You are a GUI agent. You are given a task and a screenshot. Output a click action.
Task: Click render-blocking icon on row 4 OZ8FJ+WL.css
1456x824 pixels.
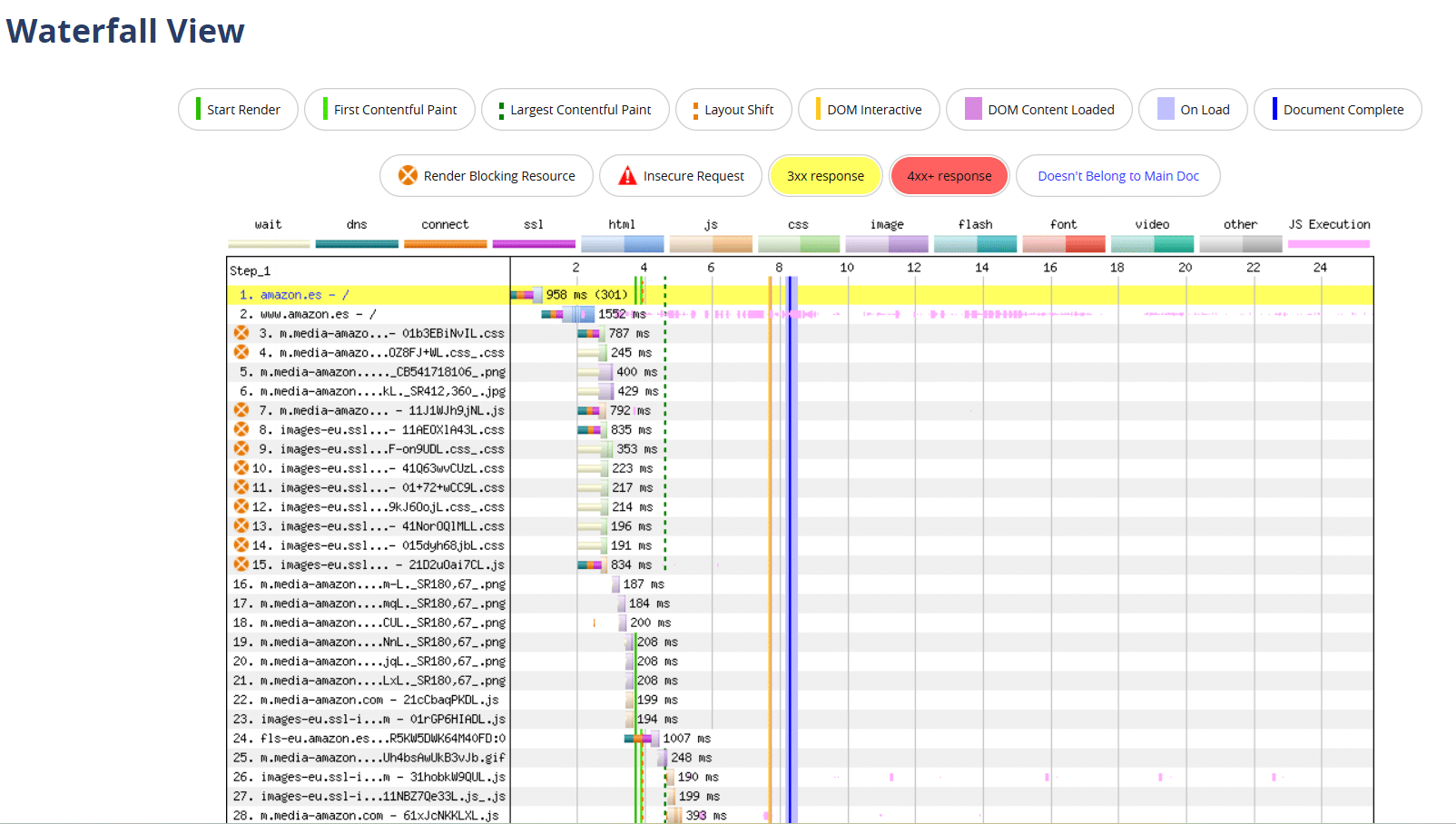pyautogui.click(x=241, y=352)
